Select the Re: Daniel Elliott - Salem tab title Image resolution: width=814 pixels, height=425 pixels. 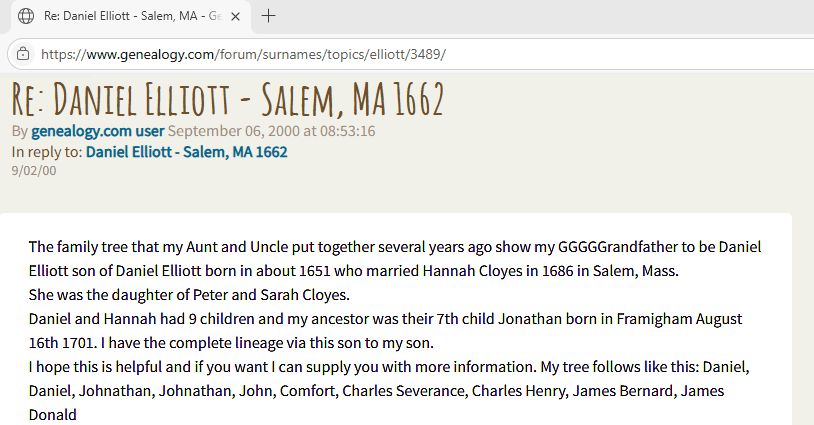133,16
